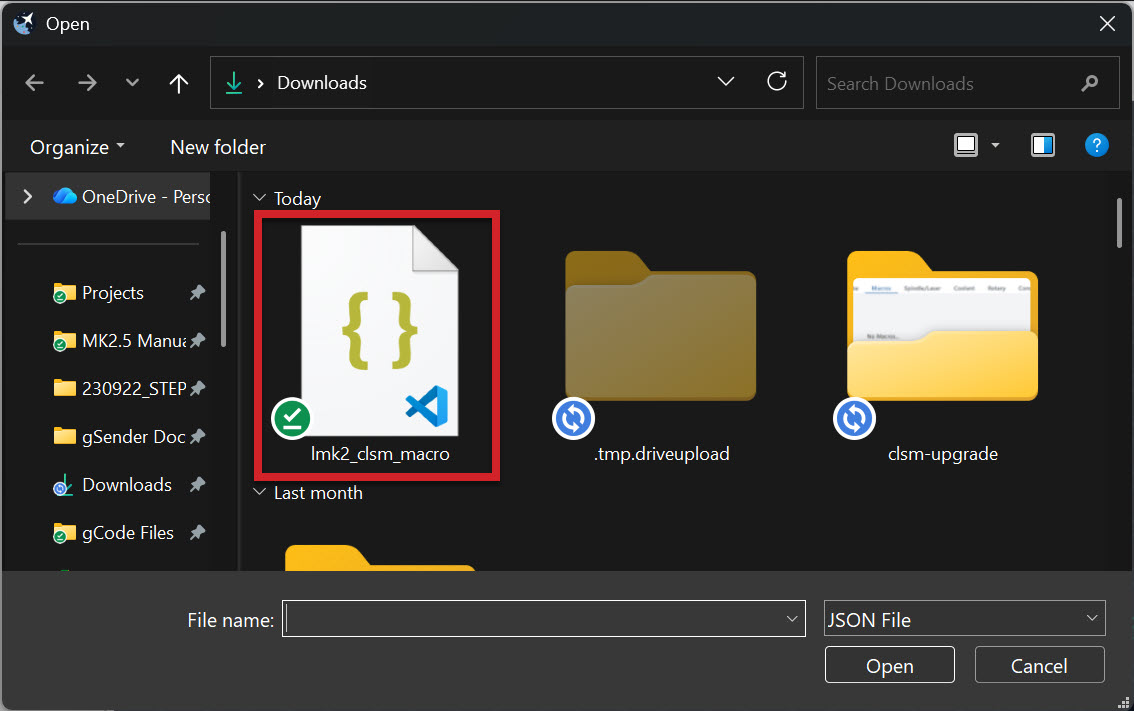Click the Search Downloads field
1134x711 pixels.
[x=950, y=84]
